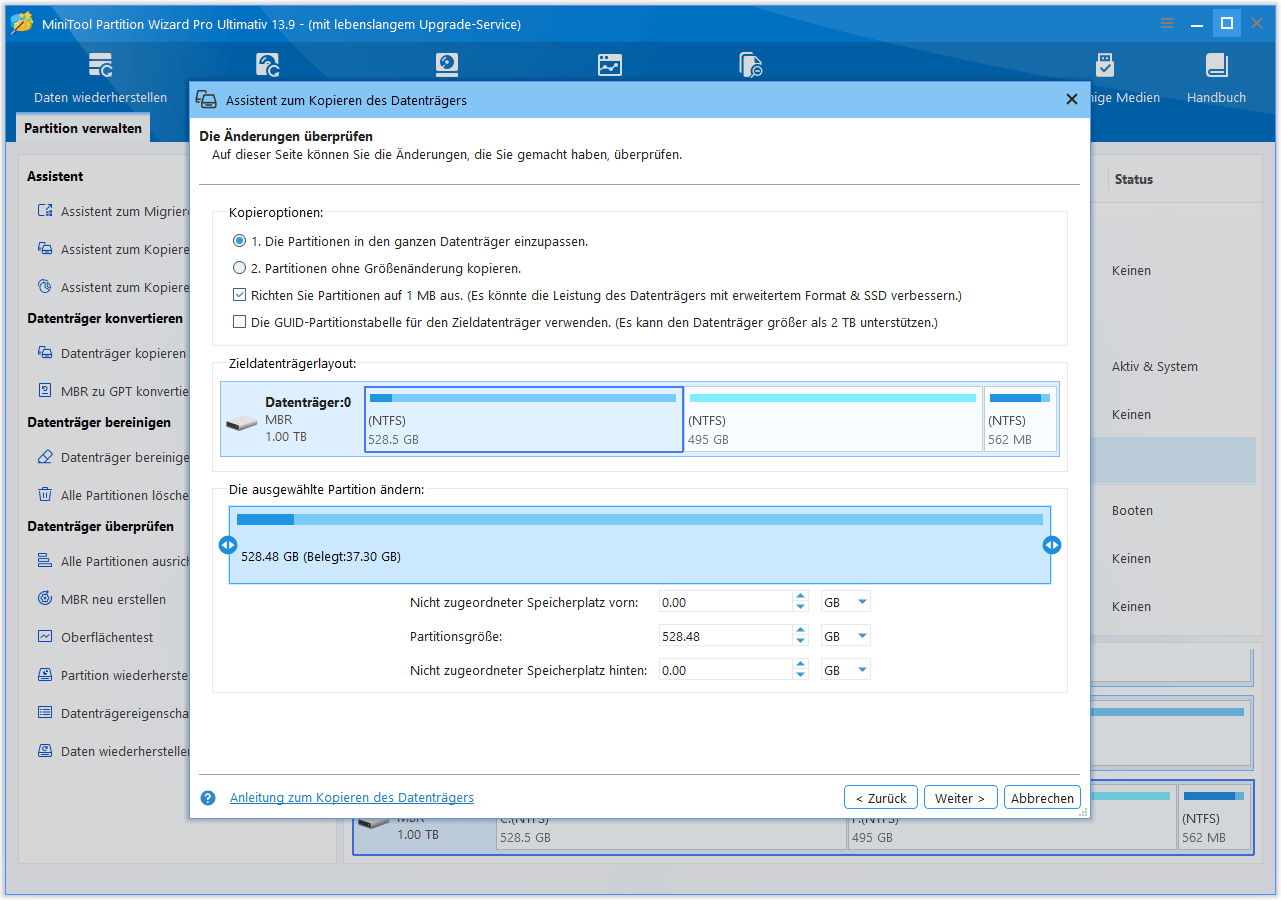This screenshot has width=1281, height=900.
Task: Click the right resize handle arrow
Action: click(x=1051, y=545)
